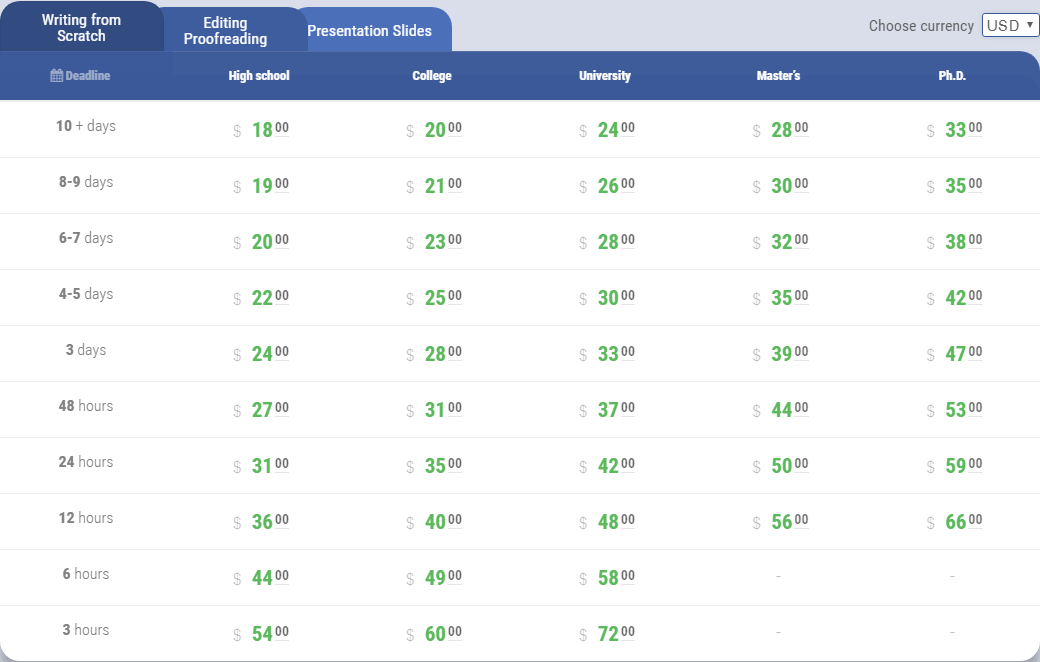Switch to Editing Proofreading tab
This screenshot has height=662, width=1040.
click(226, 31)
